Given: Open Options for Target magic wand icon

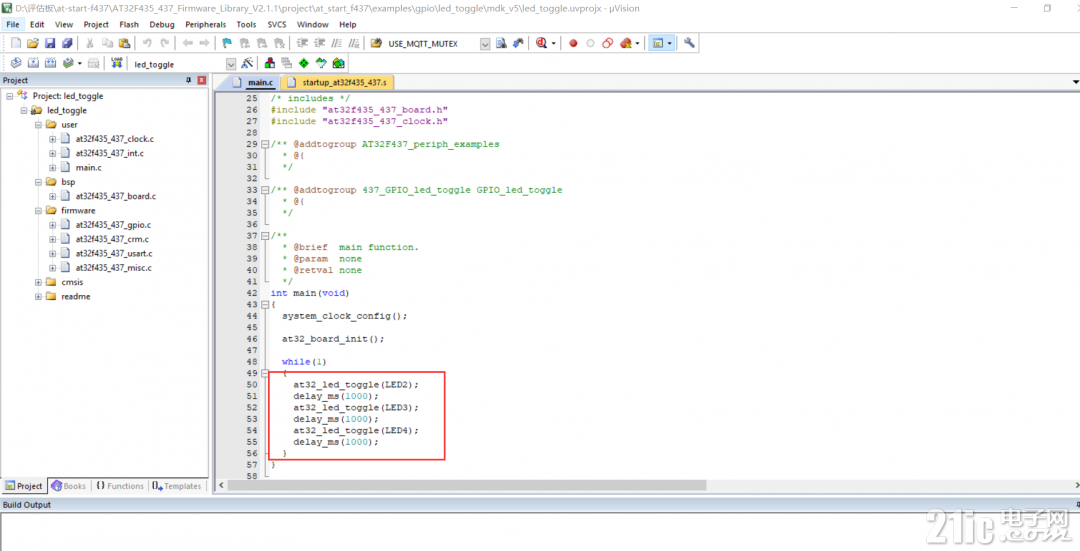Looking at the screenshot, I should click(x=247, y=63).
